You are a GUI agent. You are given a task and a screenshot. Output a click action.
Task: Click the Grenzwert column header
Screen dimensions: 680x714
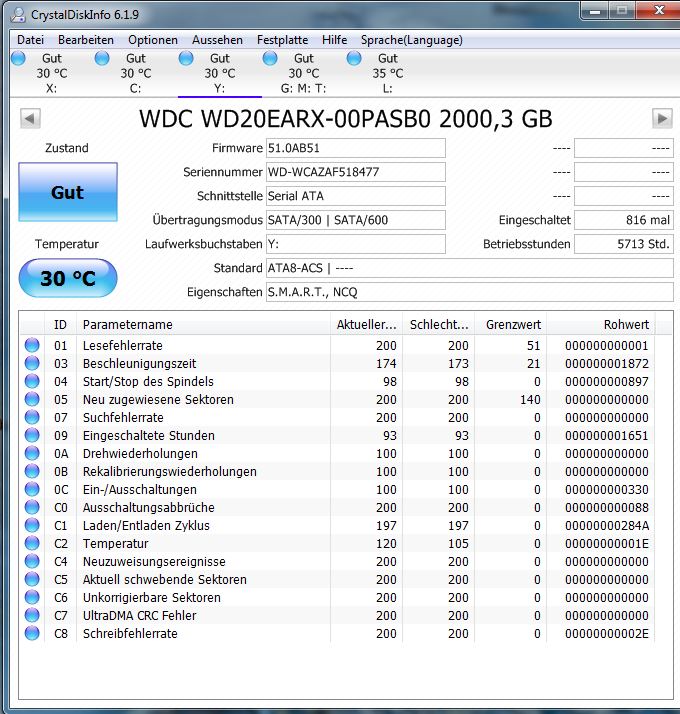pyautogui.click(x=511, y=325)
